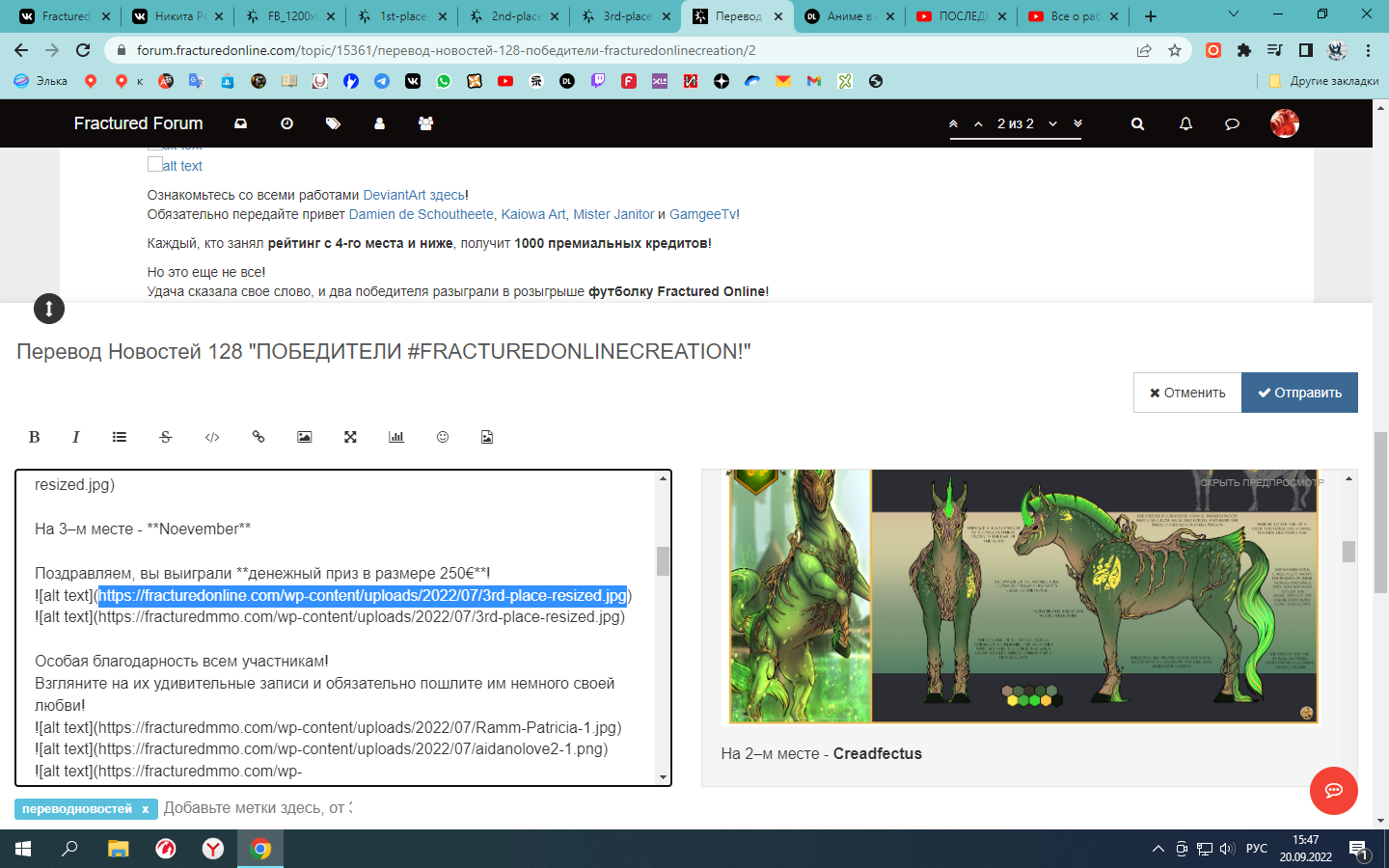Toggle fullscreen zen mode for the composer
This screenshot has width=1389, height=868.
click(x=351, y=437)
